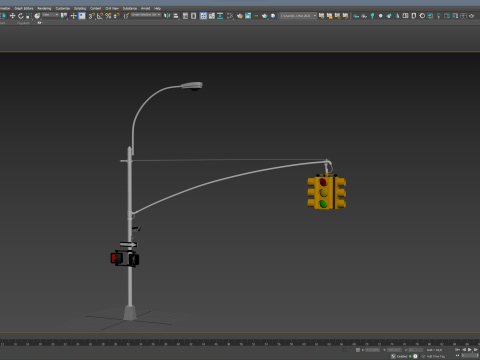The width and height of the screenshot is (480, 360).
Task: Select the pedestrian signal on the pole
Action: coord(125,258)
